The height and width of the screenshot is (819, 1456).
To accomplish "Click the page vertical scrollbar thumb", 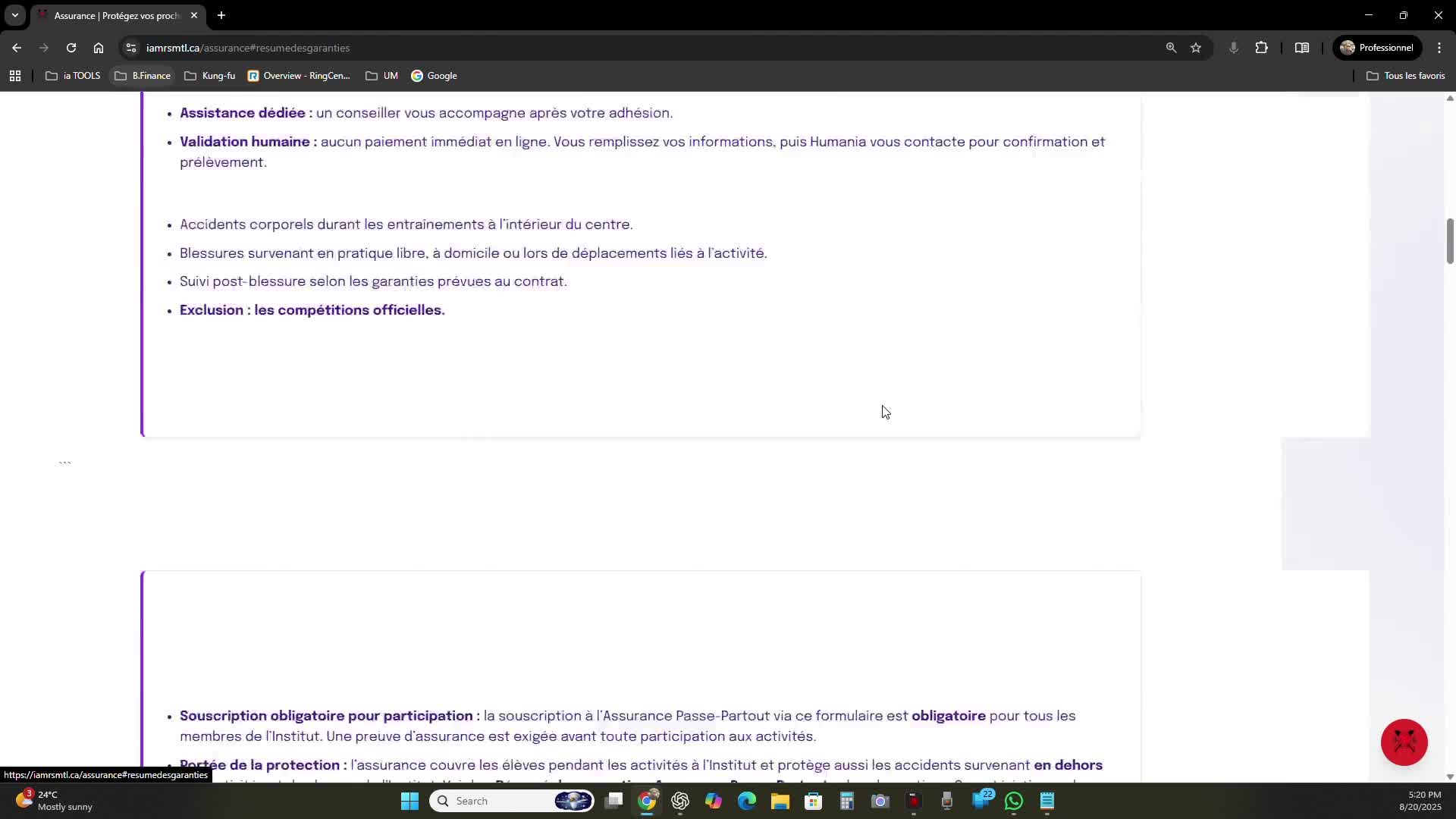I will point(1450,241).
